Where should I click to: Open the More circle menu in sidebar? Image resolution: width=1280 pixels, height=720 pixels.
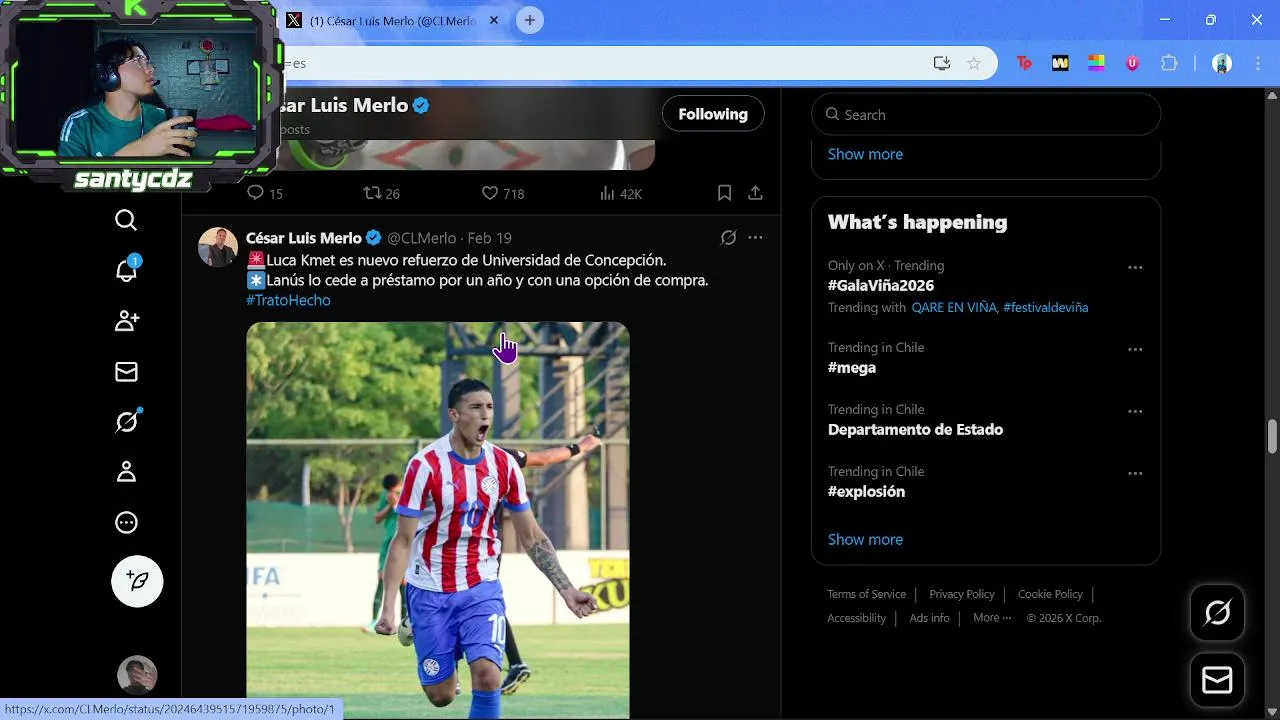126,522
